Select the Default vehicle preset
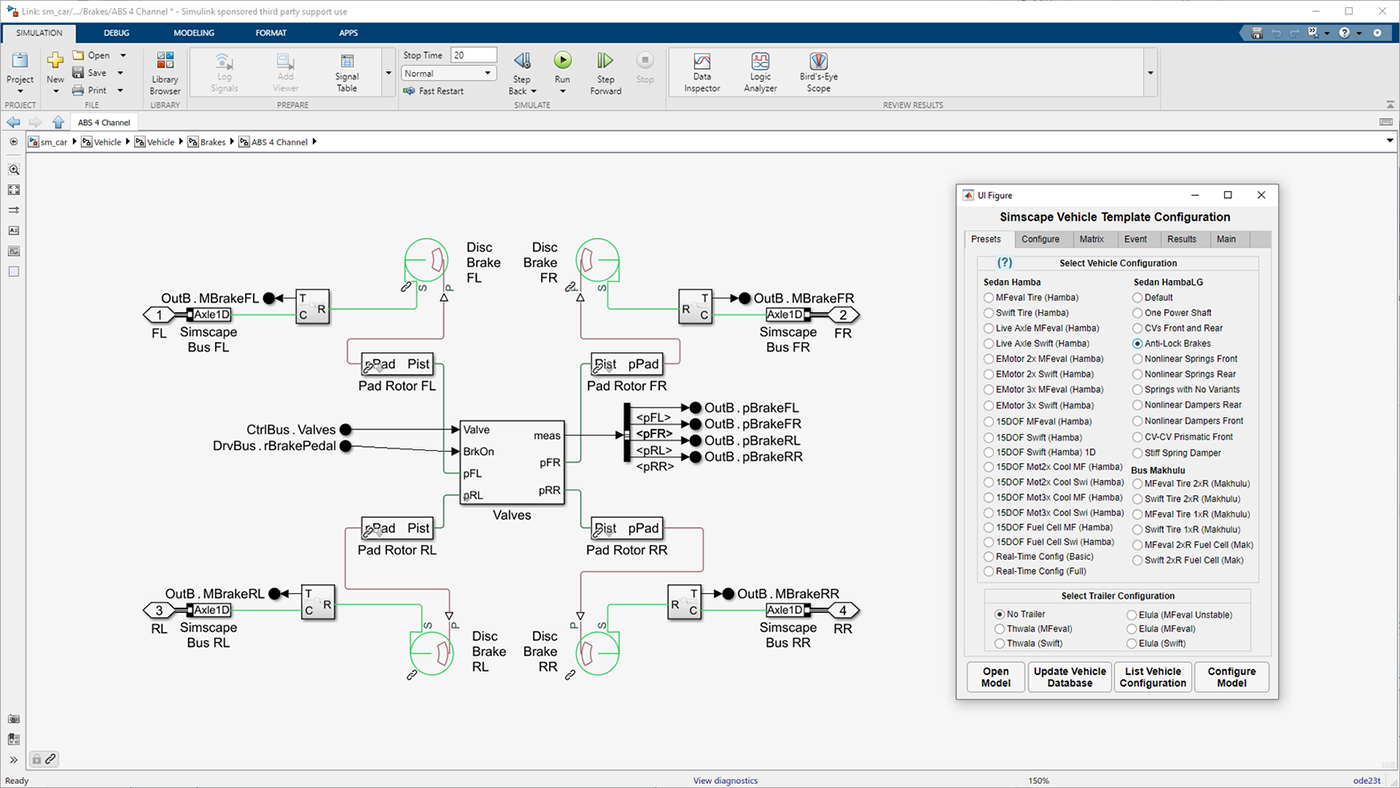1400x788 pixels. pyautogui.click(x=1138, y=298)
